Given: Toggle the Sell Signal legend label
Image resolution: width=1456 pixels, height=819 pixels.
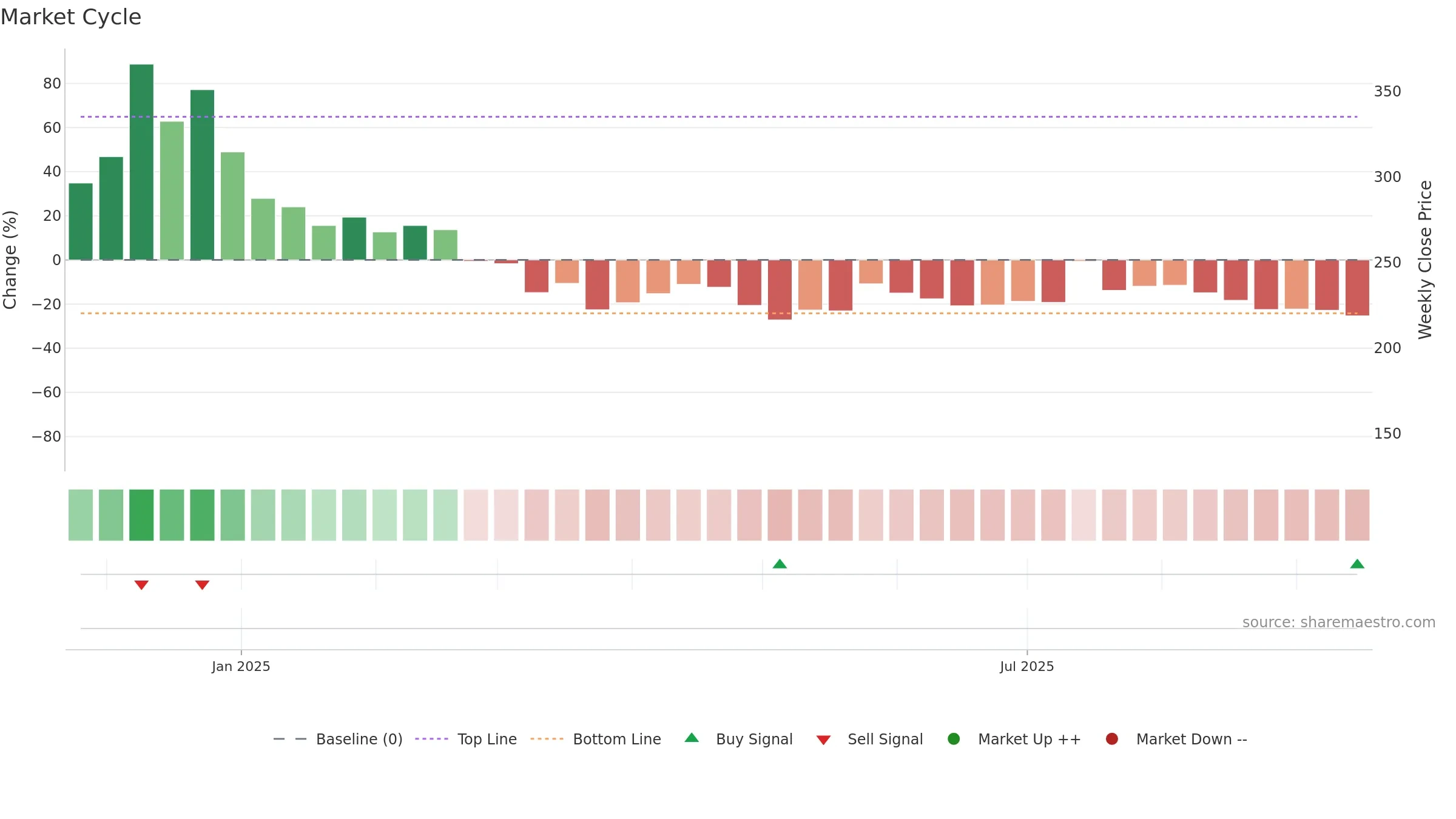Looking at the screenshot, I should (x=885, y=740).
